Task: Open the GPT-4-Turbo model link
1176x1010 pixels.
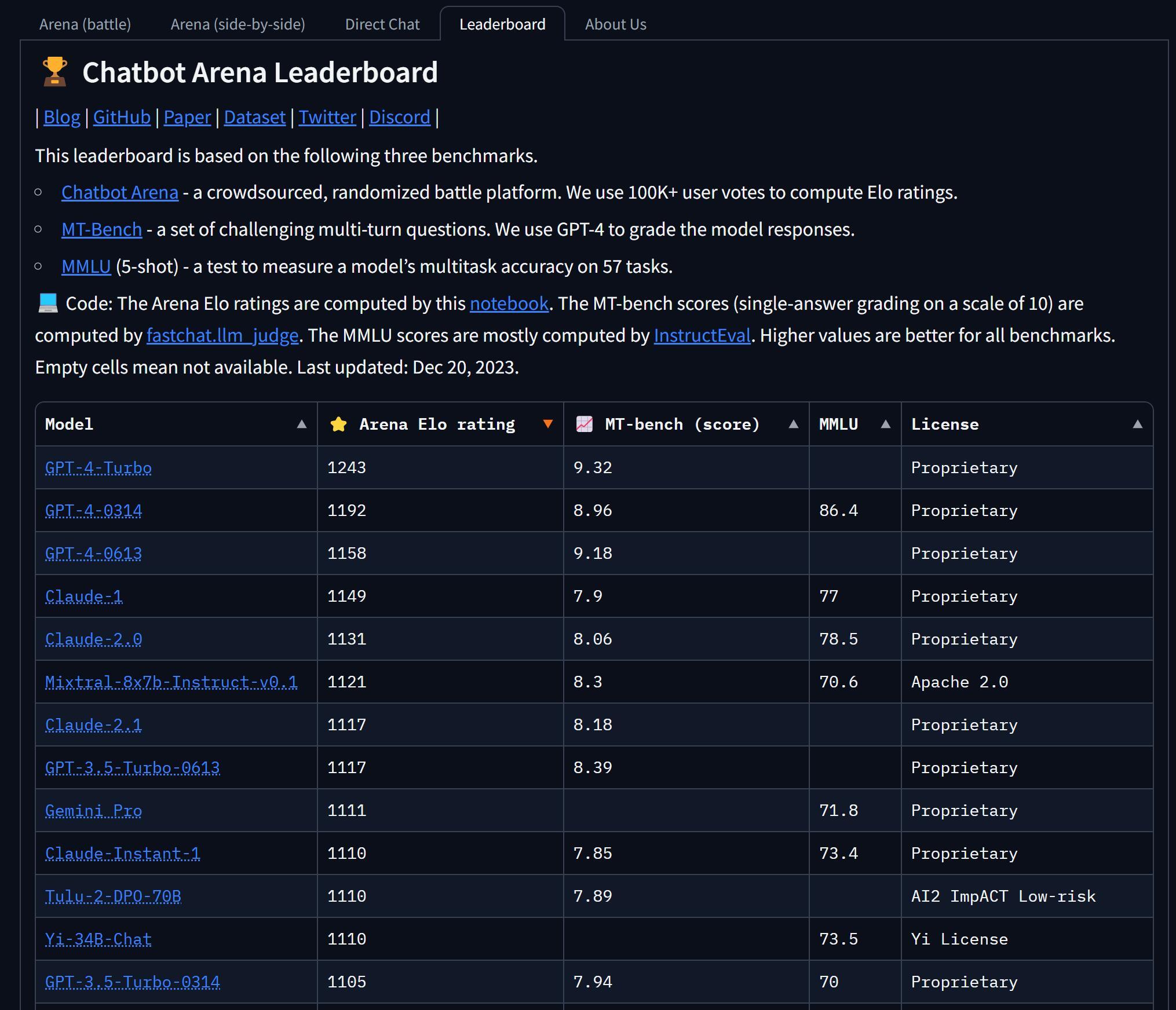Action: (x=98, y=468)
